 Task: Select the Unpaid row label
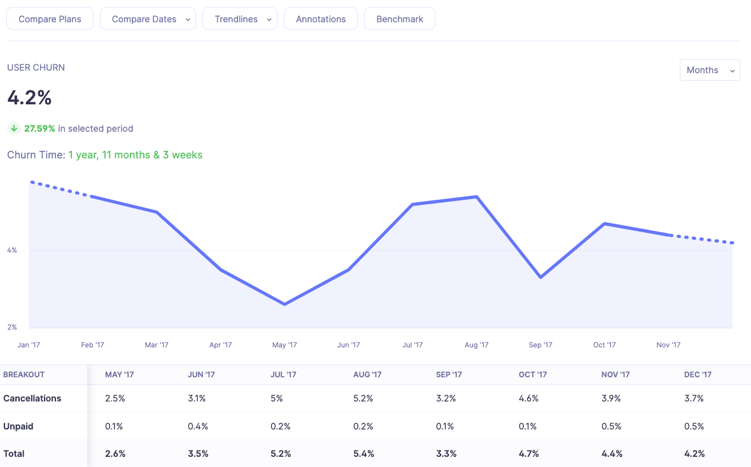point(18,426)
